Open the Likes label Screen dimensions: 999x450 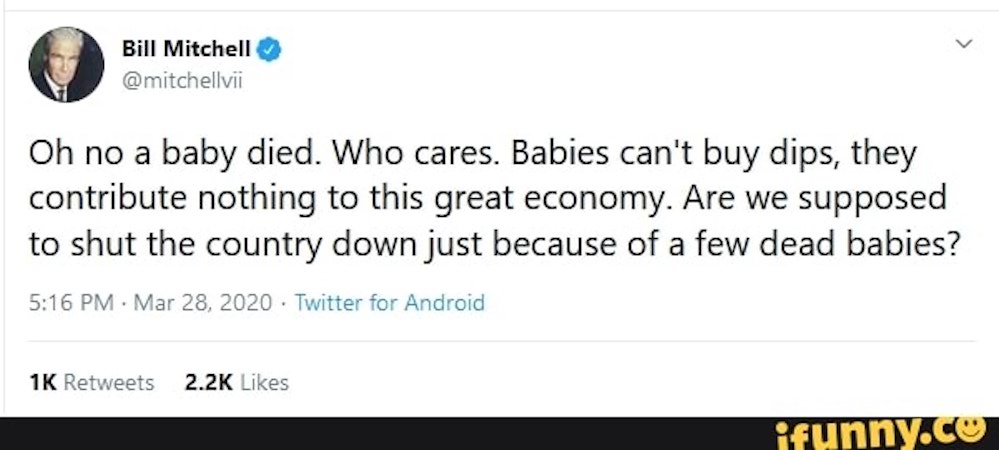[264, 382]
